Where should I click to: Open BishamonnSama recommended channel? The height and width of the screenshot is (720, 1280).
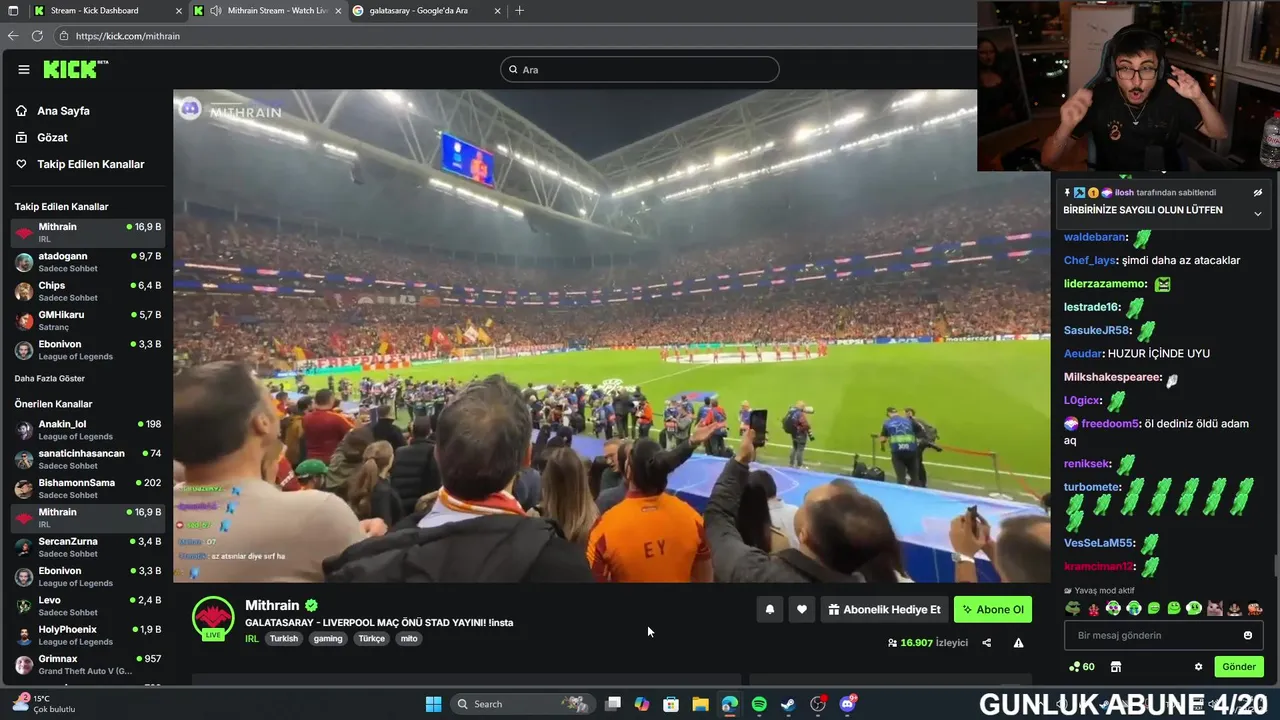tap(87, 488)
